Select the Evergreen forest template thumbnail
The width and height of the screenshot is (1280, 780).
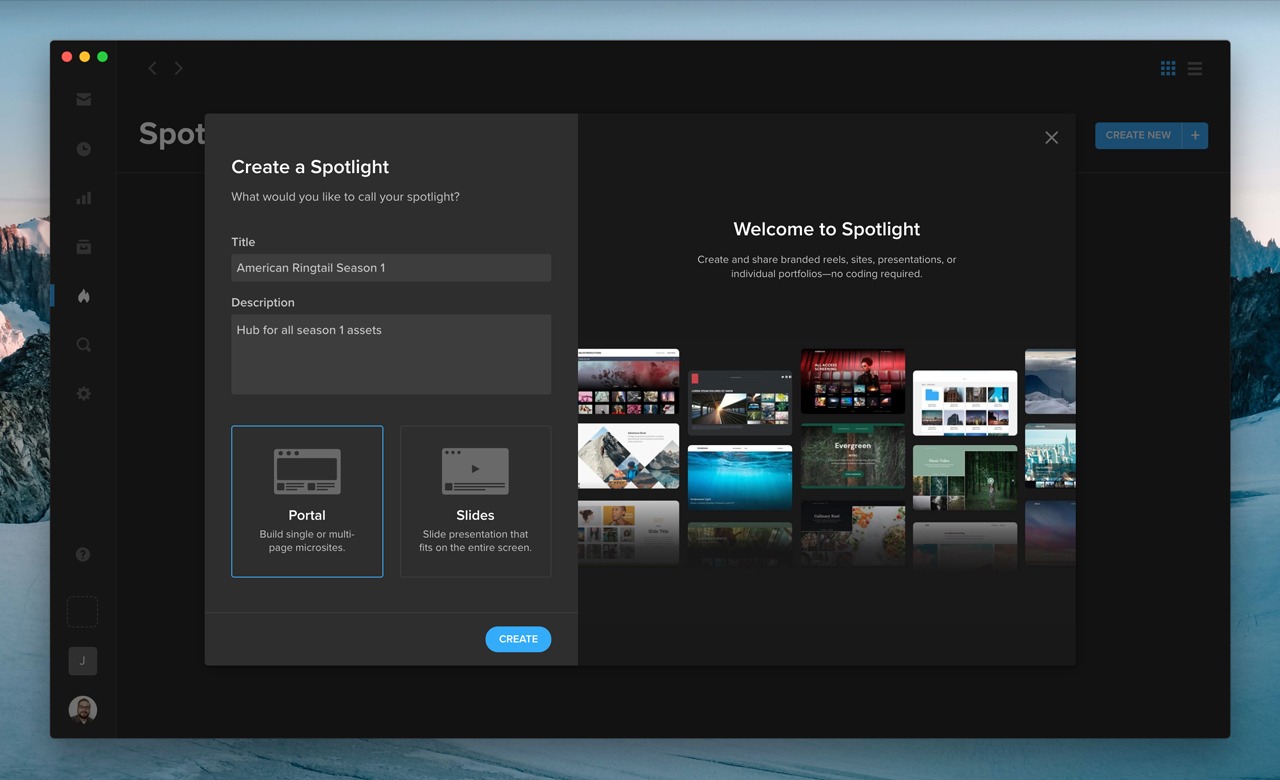(x=853, y=456)
